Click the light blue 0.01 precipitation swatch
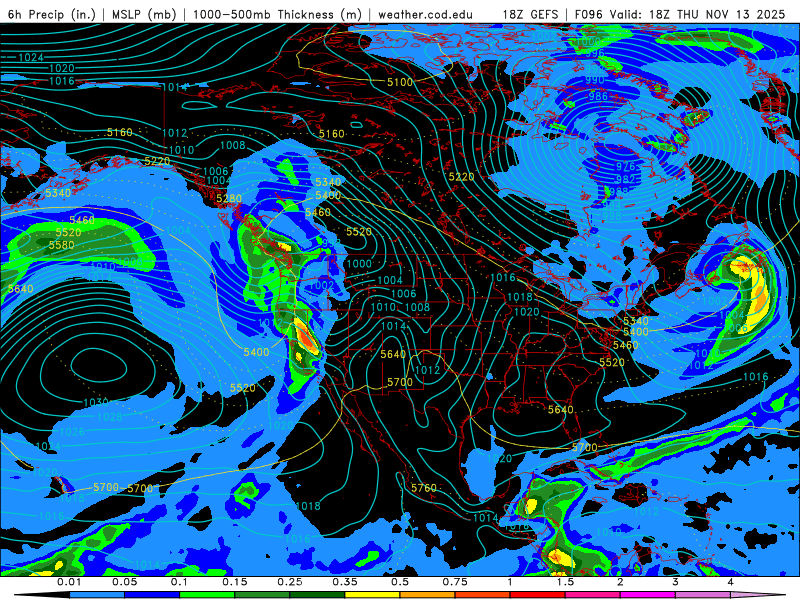Viewport: 800px width, 600px height. 96,595
